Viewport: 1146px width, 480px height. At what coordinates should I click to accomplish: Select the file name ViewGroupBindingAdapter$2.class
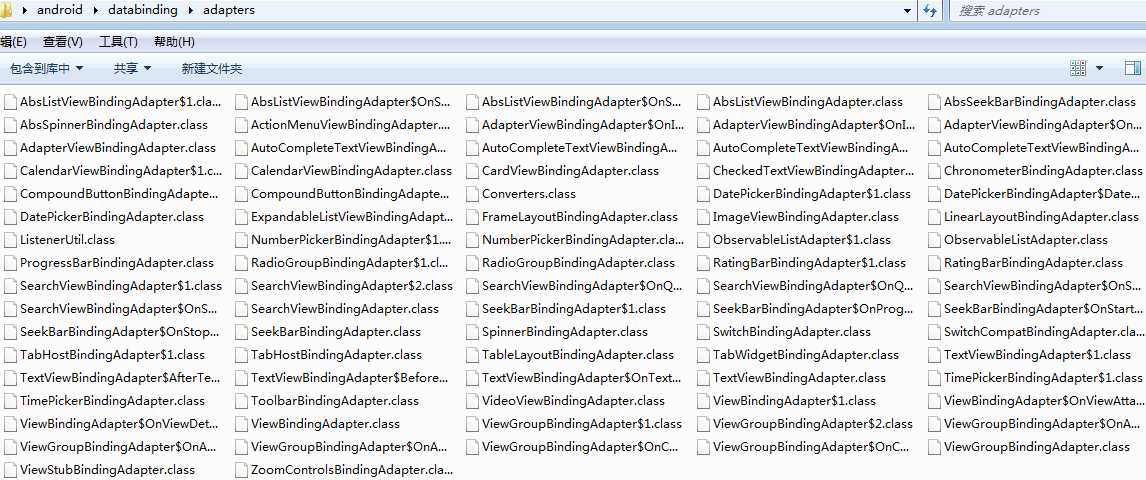813,424
